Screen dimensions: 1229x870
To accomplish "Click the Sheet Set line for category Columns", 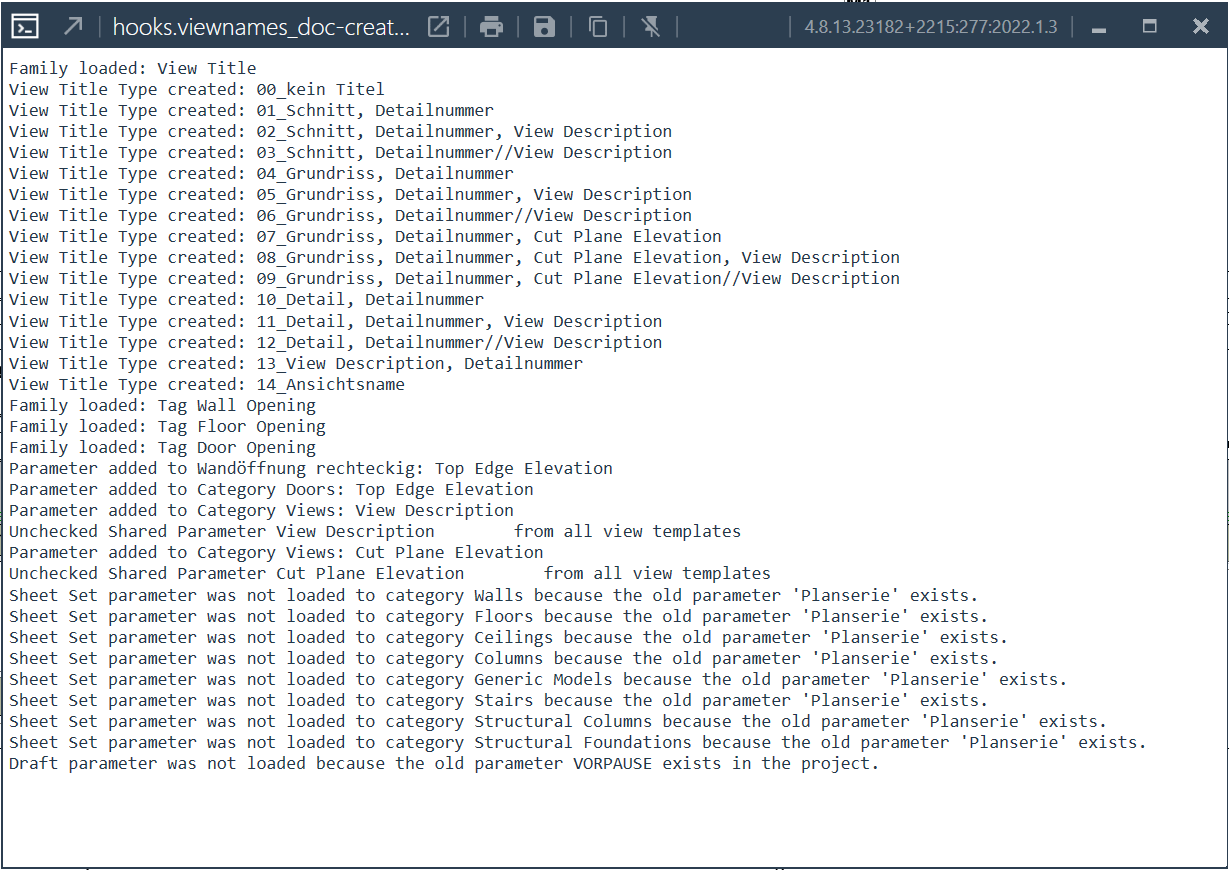I will 504,659.
